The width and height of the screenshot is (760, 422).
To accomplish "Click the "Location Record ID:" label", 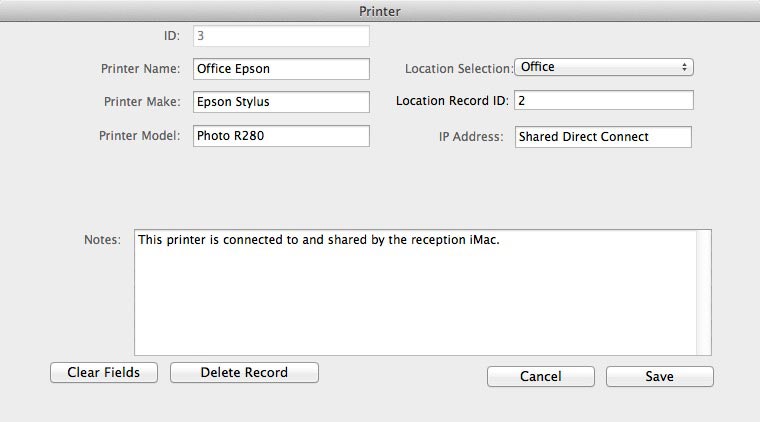I will coord(452,102).
